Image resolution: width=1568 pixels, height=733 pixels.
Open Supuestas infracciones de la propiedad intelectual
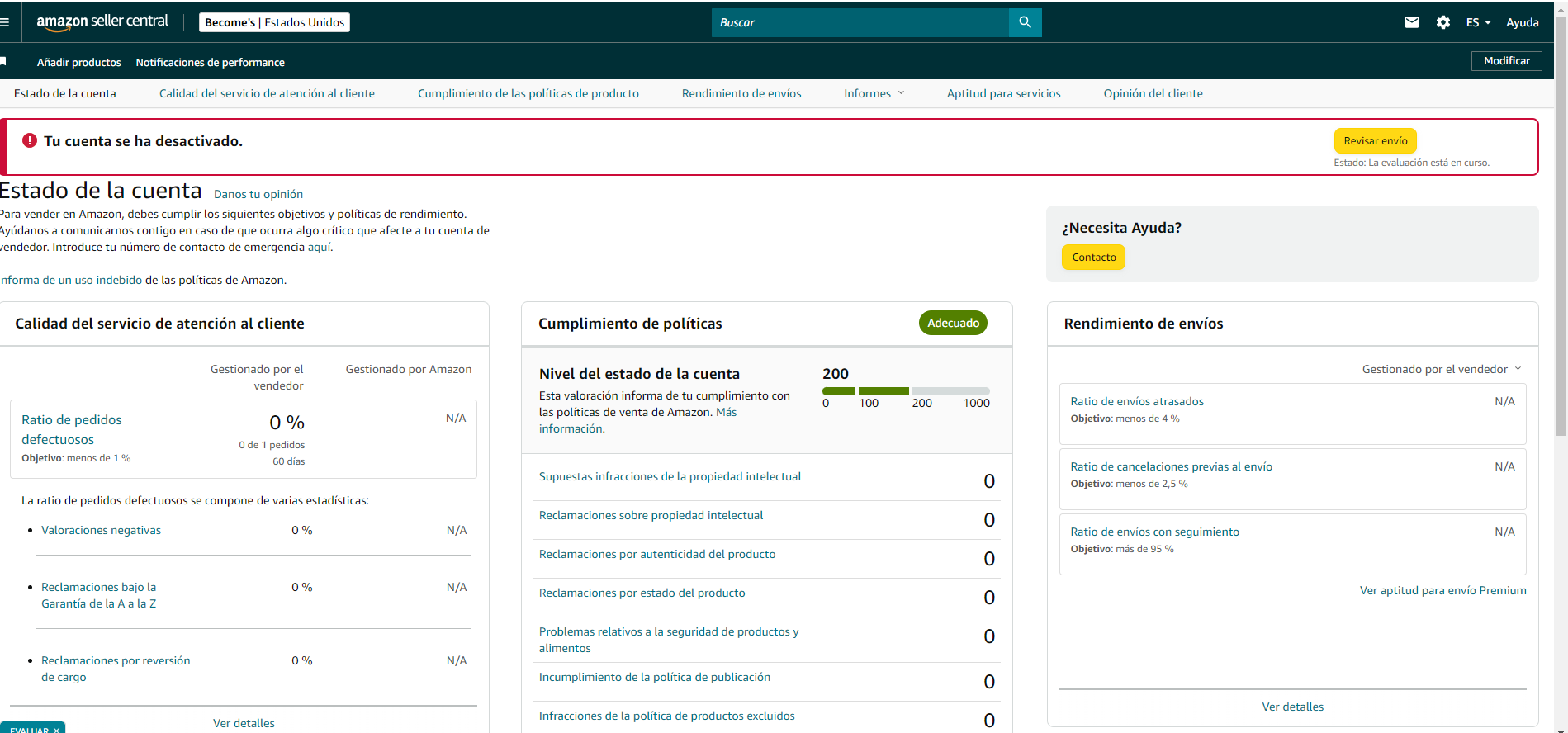coord(670,476)
